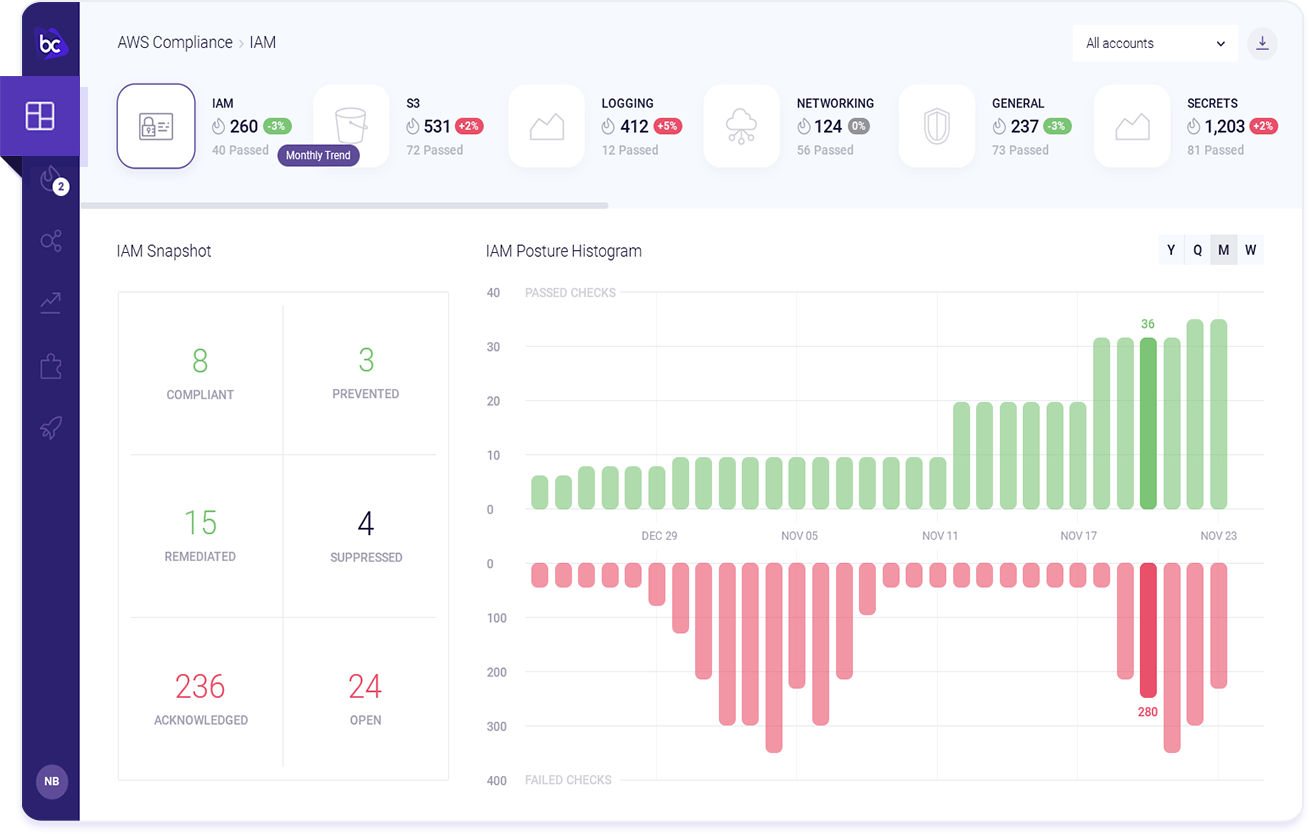Open the 24 Open snapshot tile
Viewport: 1309px width, 834px height.
pos(365,698)
